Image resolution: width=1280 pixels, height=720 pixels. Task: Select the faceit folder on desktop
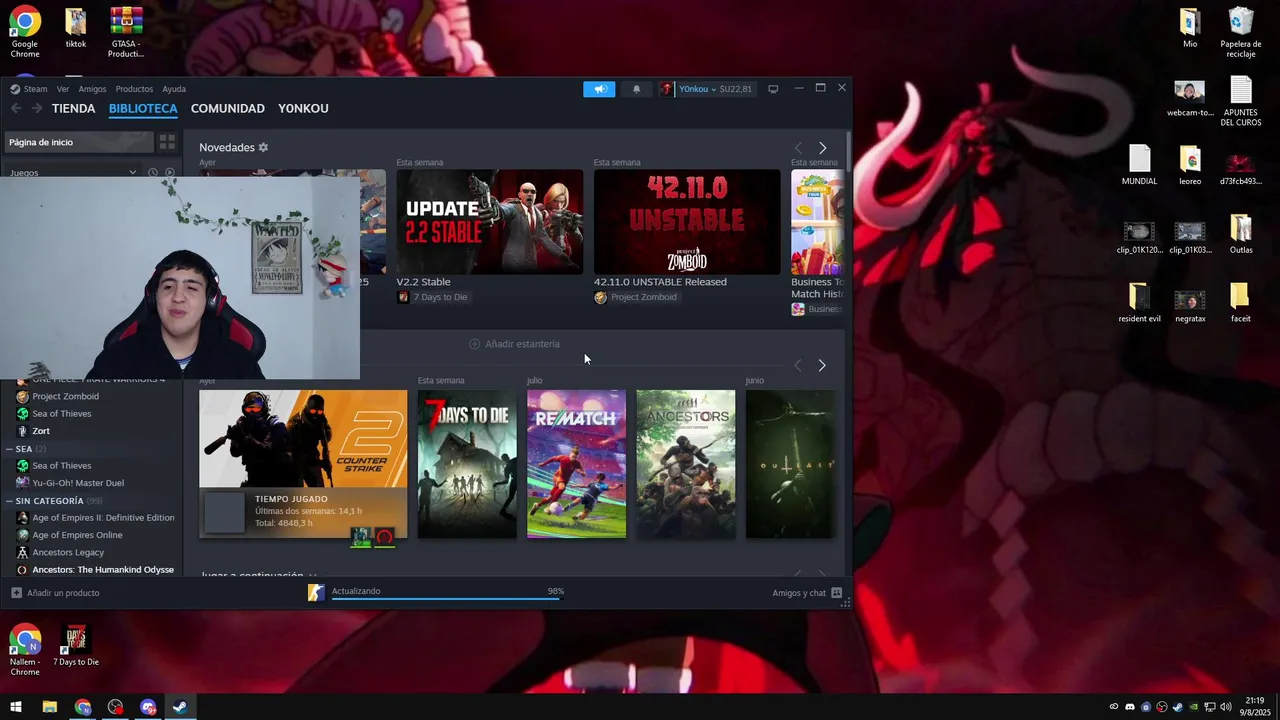1240,303
